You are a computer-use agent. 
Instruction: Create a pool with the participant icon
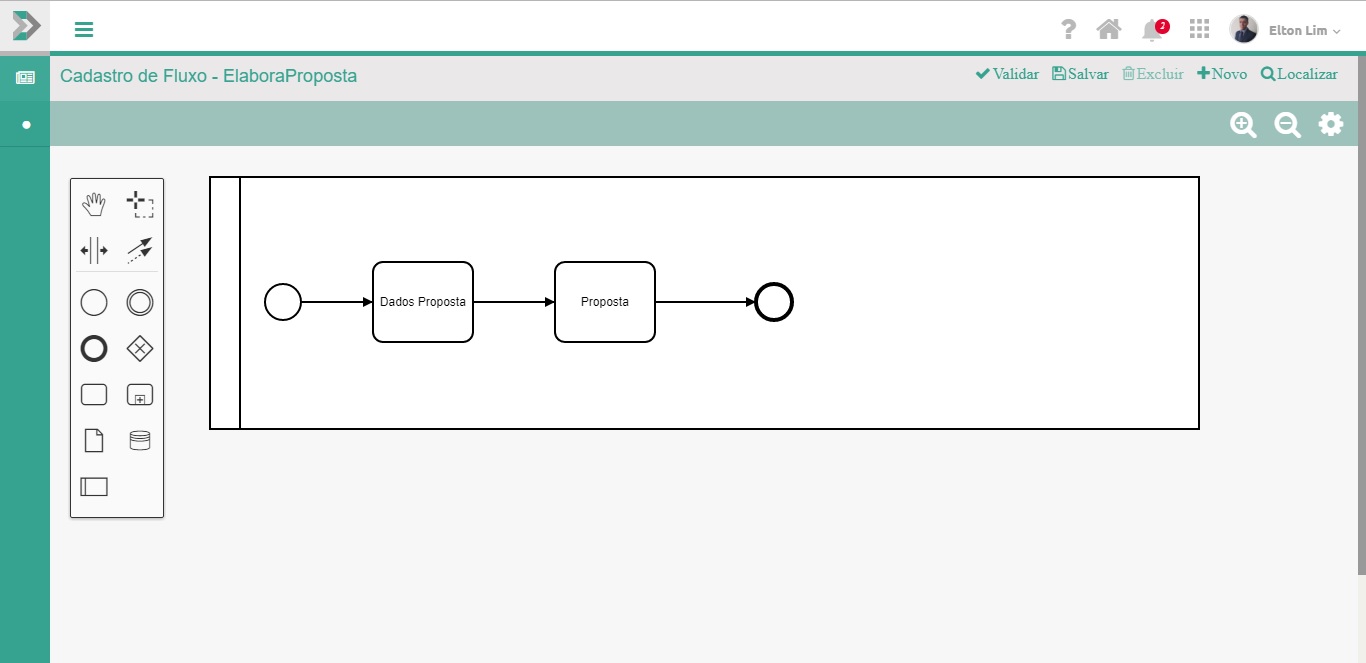pyautogui.click(x=93, y=487)
